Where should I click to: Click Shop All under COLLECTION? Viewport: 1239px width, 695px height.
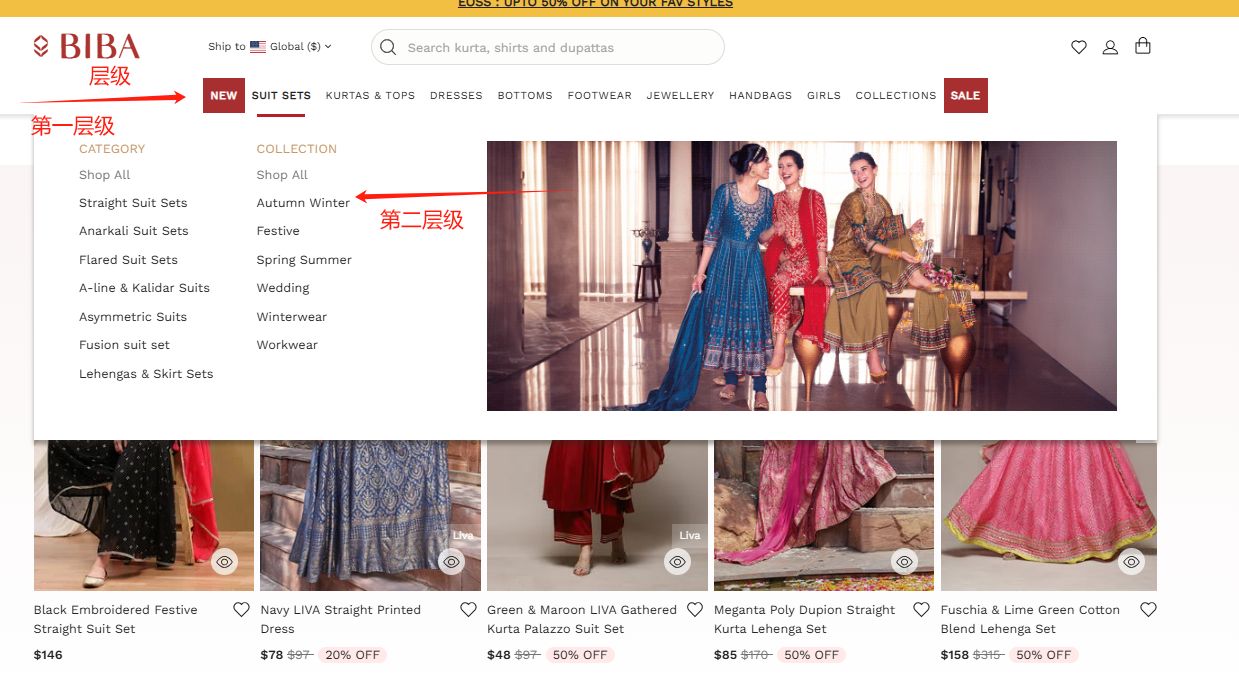(282, 175)
